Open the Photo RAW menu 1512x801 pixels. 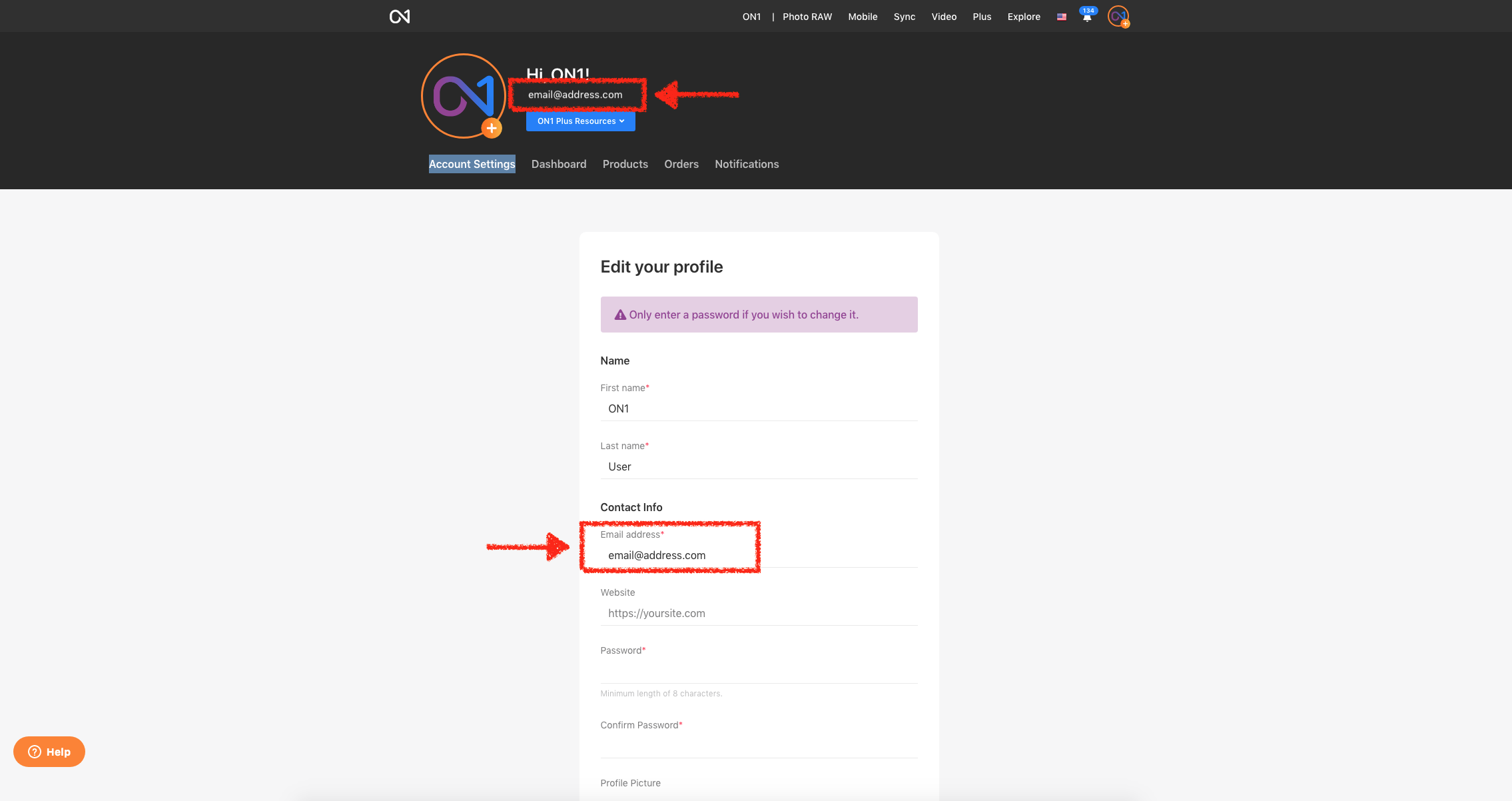click(807, 17)
